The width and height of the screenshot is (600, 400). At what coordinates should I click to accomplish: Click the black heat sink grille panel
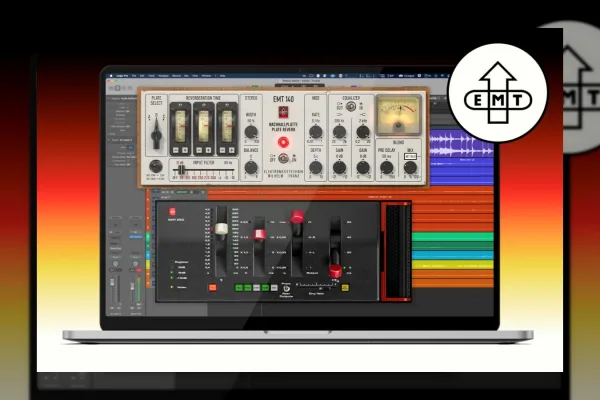(x=397, y=251)
